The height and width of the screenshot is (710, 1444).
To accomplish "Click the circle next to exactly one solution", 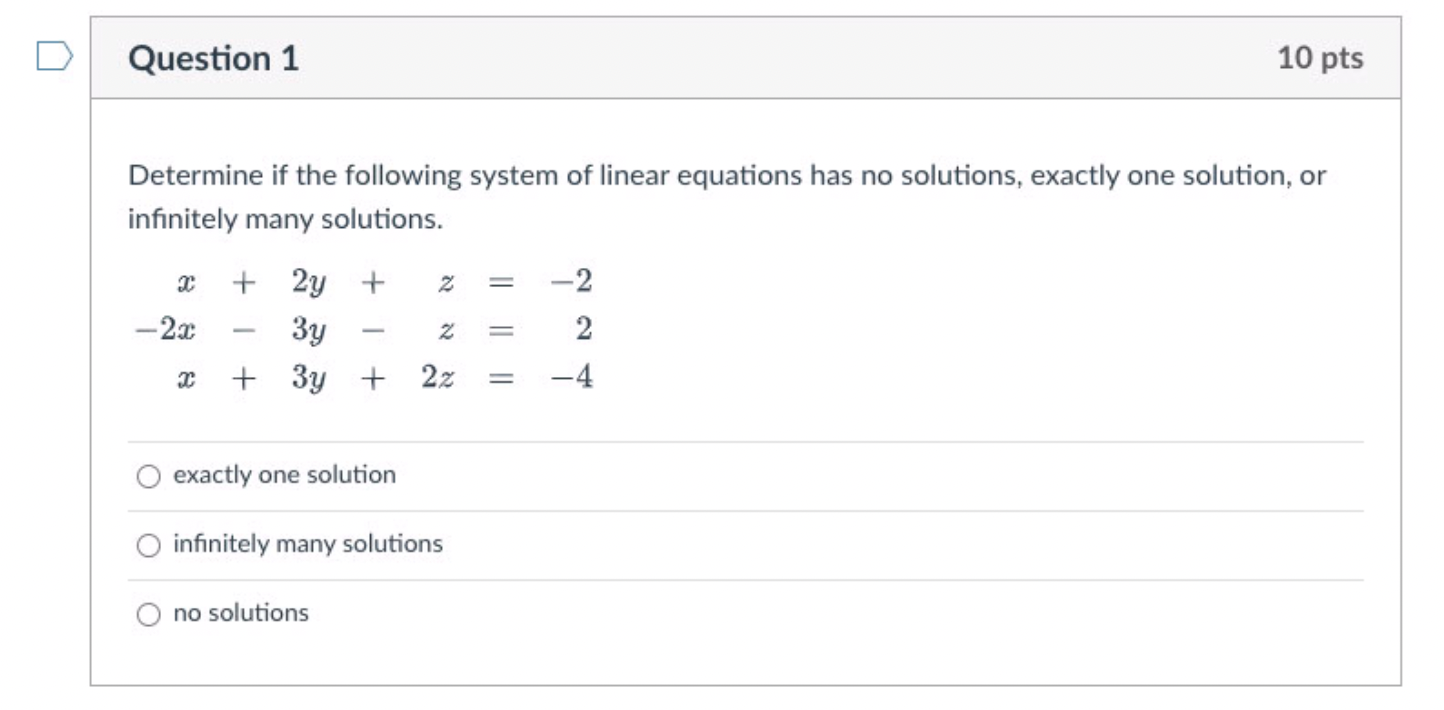I will pyautogui.click(x=148, y=477).
